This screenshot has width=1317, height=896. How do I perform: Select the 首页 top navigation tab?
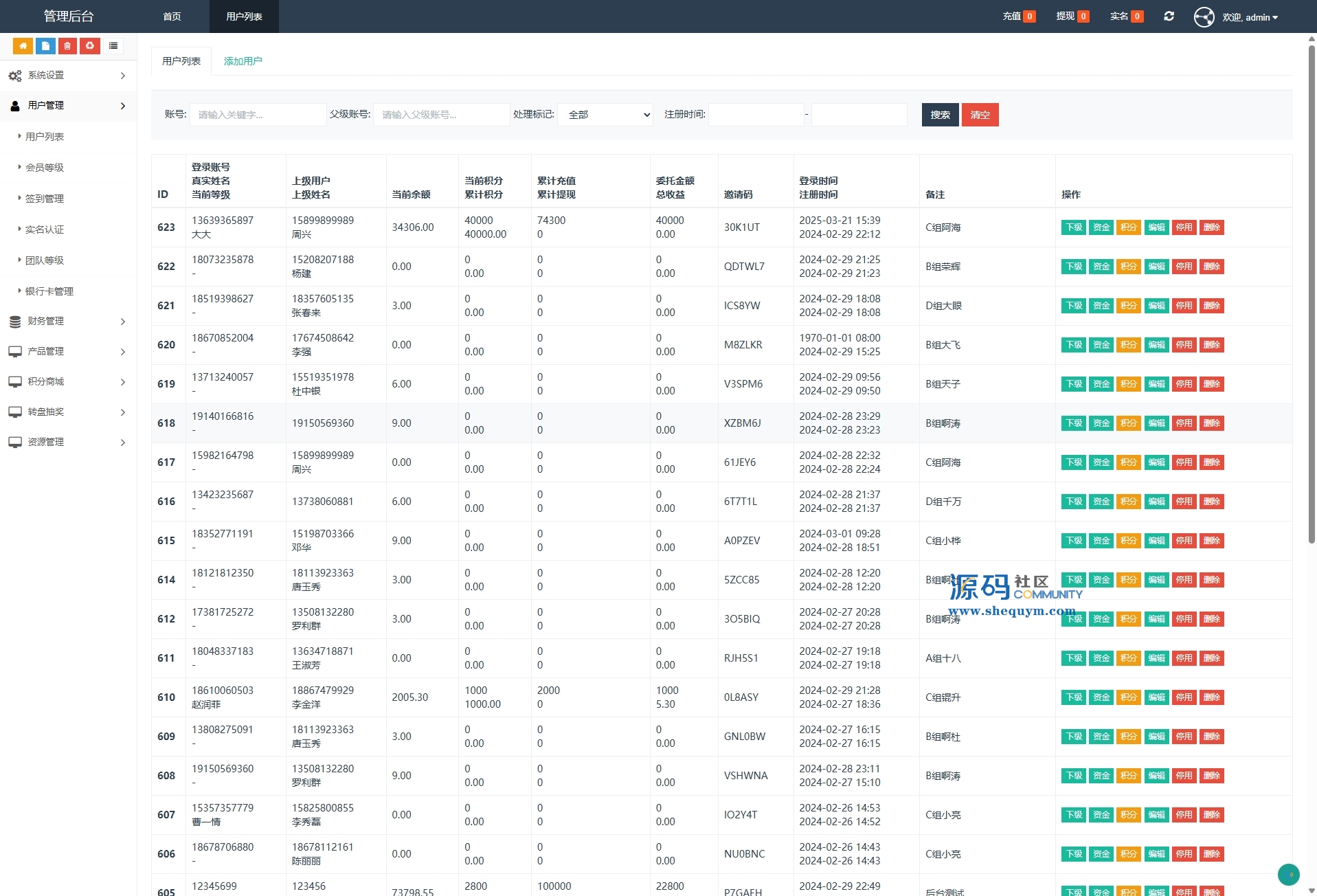tap(172, 16)
